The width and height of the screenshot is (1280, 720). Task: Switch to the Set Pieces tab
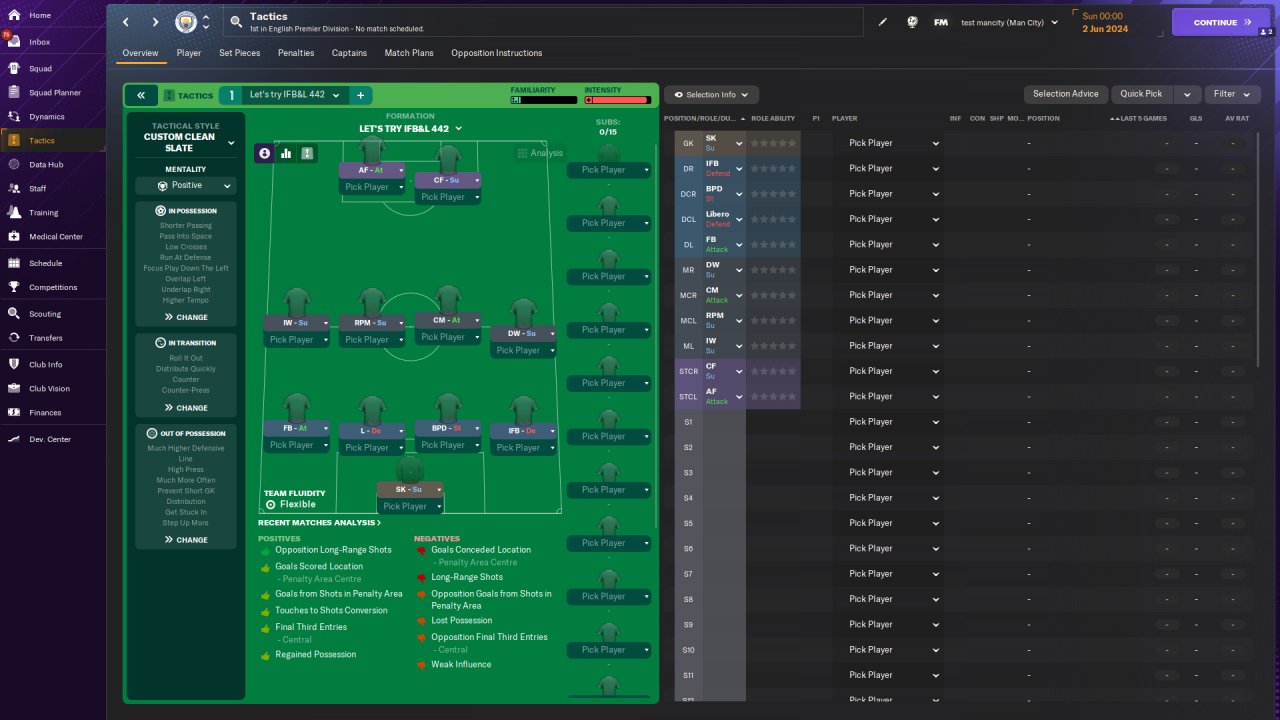pyautogui.click(x=238, y=53)
